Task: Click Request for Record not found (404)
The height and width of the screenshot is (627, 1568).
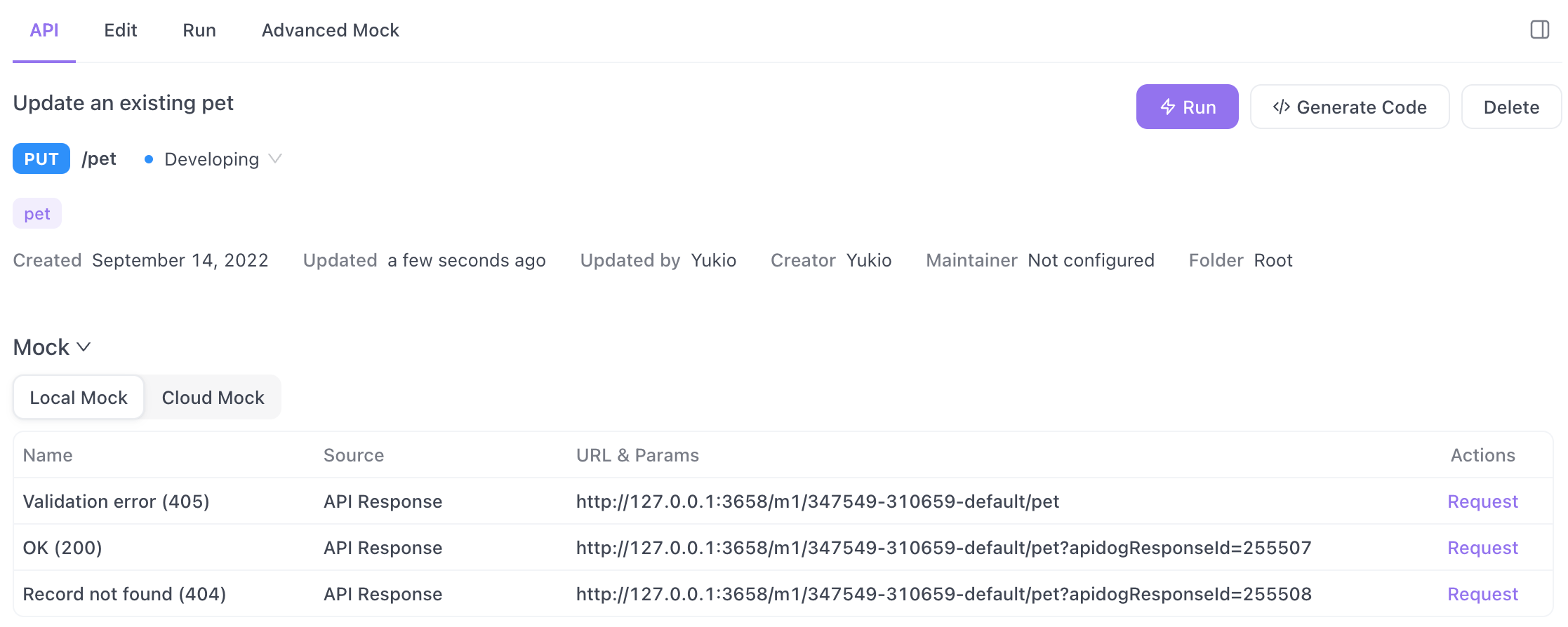Action: pos(1482,594)
